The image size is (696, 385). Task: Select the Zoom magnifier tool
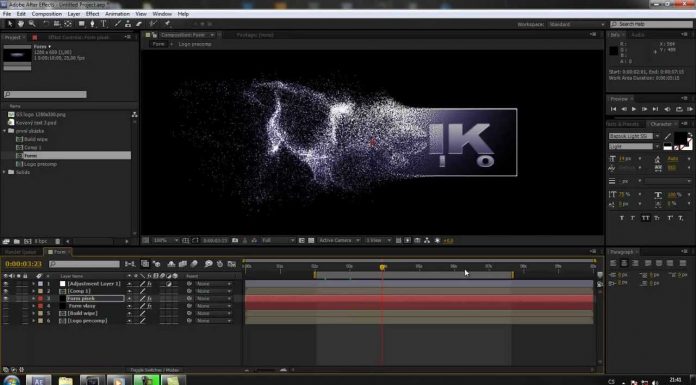pos(32,24)
